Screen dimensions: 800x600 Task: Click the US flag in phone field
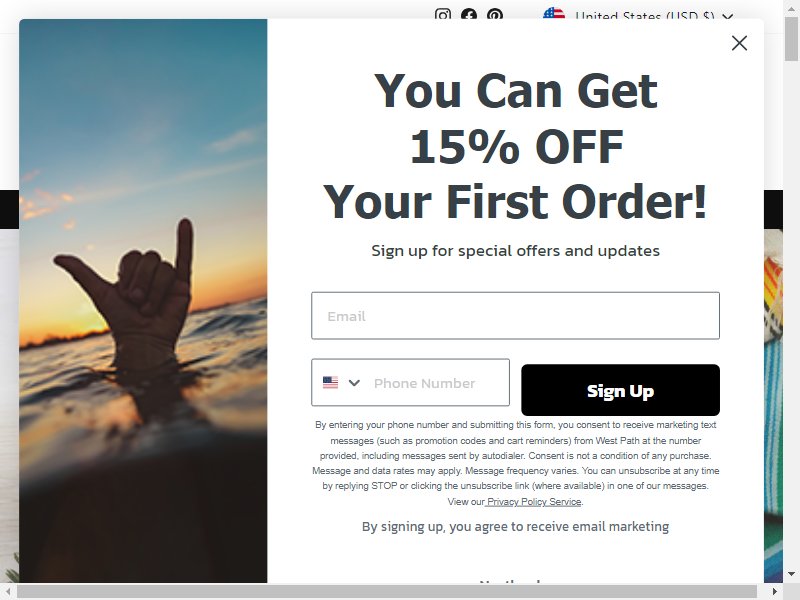click(330, 383)
